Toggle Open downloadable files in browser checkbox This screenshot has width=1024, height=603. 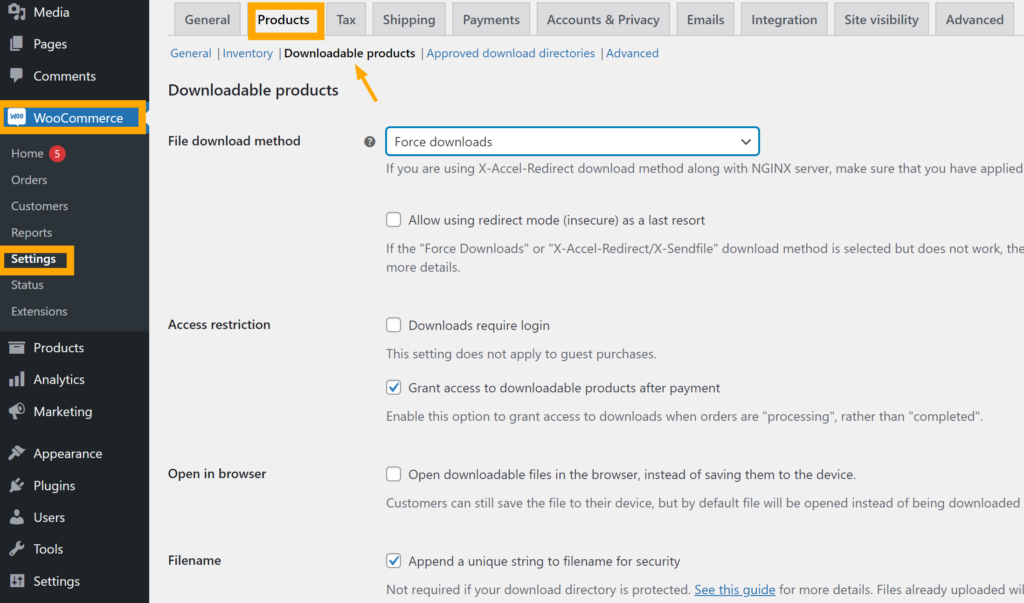click(394, 474)
